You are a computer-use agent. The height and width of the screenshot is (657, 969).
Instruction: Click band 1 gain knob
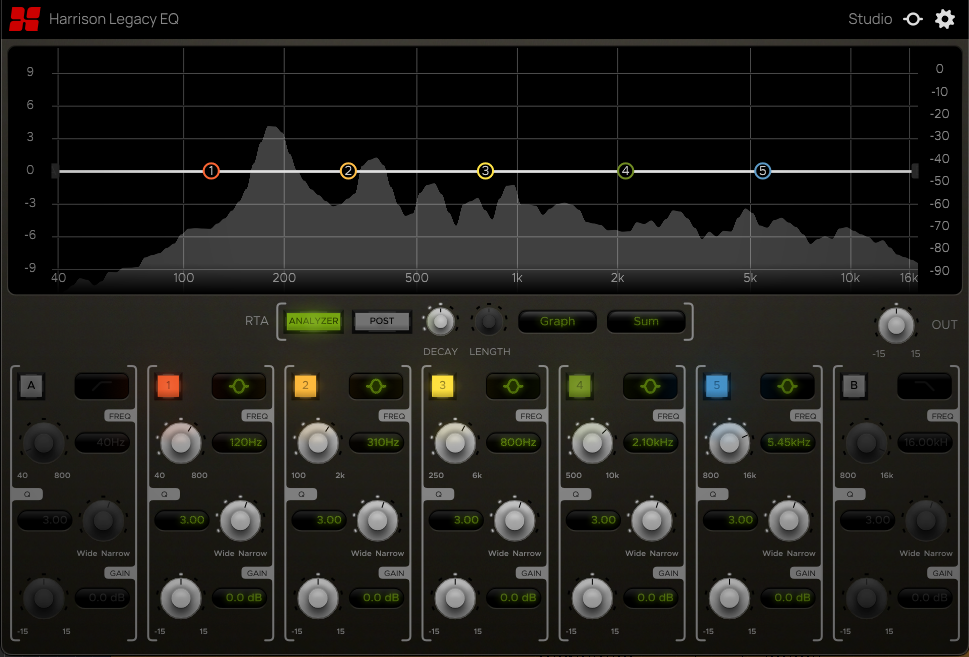[x=181, y=598]
